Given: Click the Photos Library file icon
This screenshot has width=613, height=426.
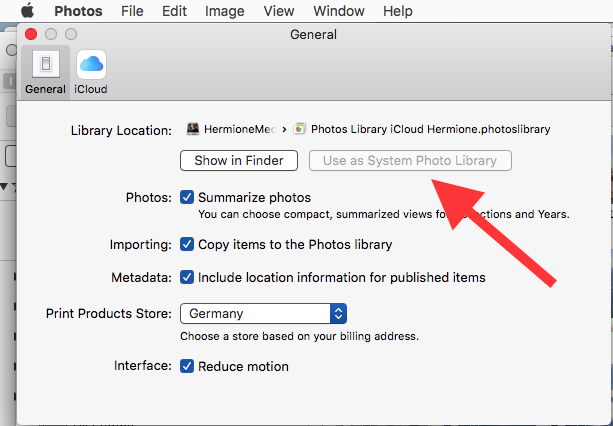Looking at the screenshot, I should 300,129.
